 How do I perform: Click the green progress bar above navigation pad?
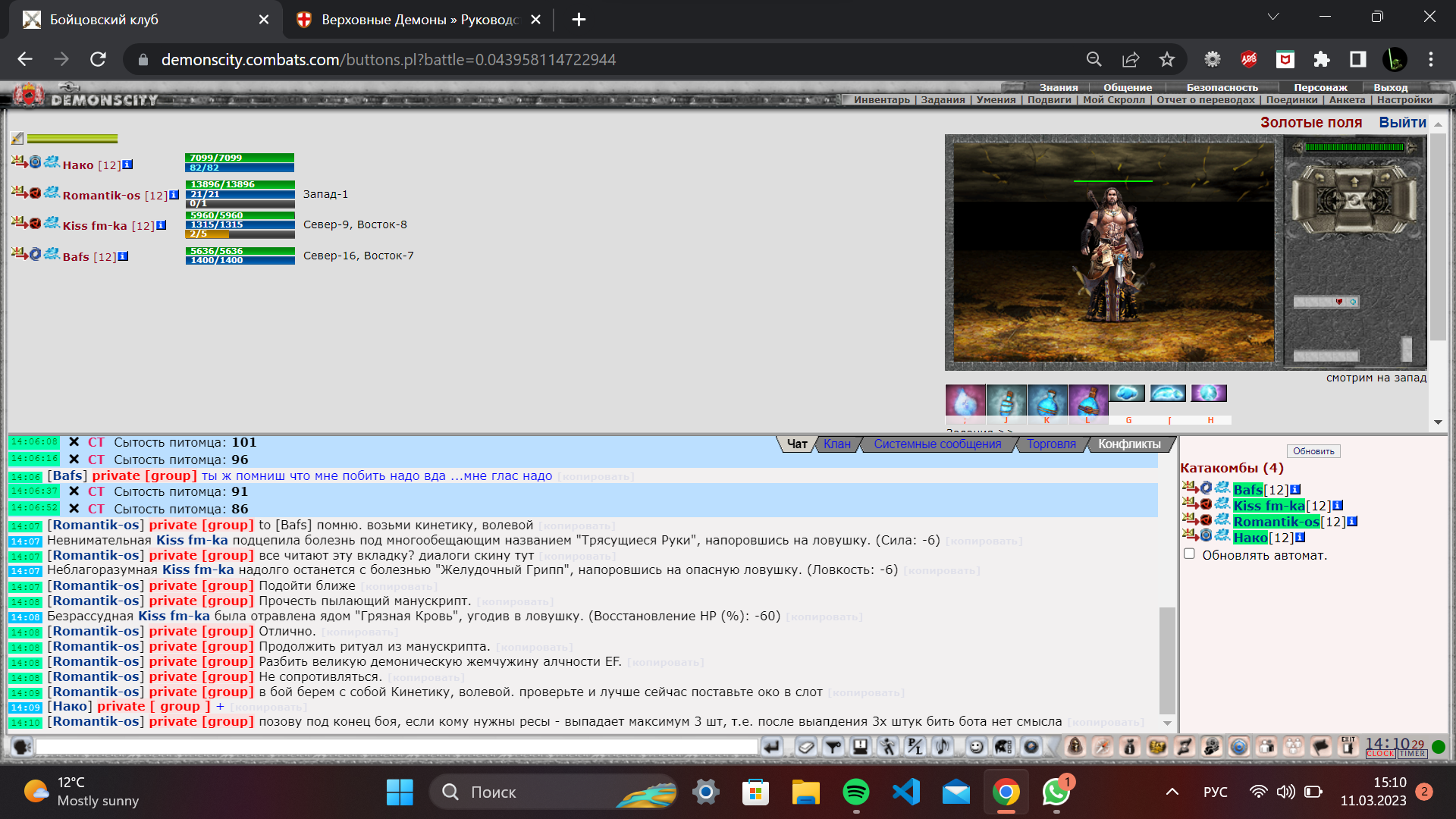pyautogui.click(x=1354, y=147)
